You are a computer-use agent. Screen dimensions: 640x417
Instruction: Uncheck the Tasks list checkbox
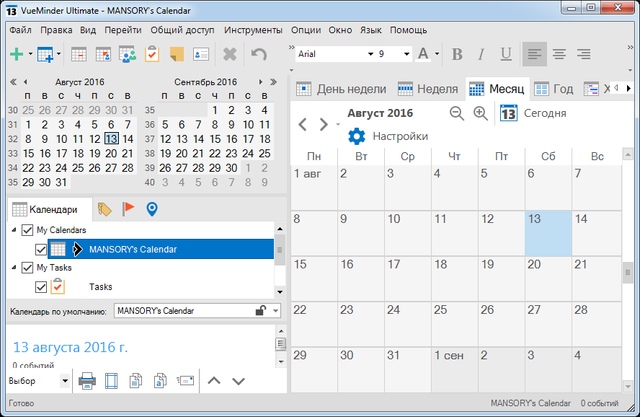tap(41, 287)
